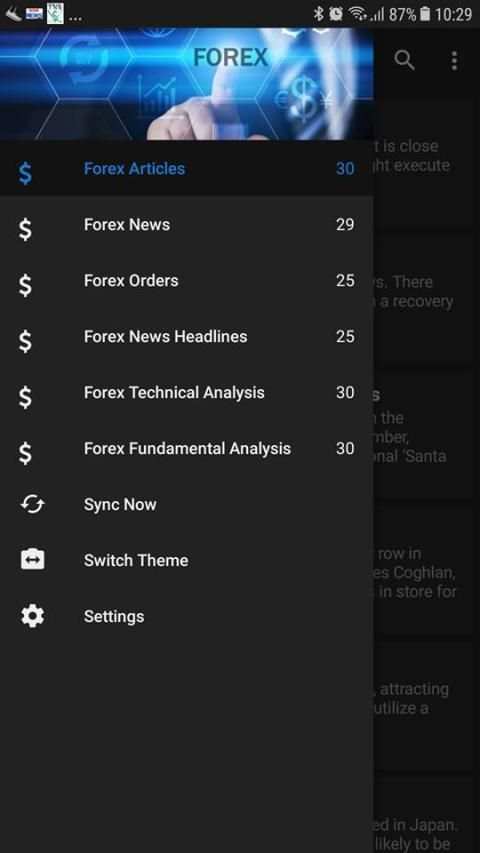Click the Settings gear icon
This screenshot has height=853, width=480.
pyautogui.click(x=32, y=616)
